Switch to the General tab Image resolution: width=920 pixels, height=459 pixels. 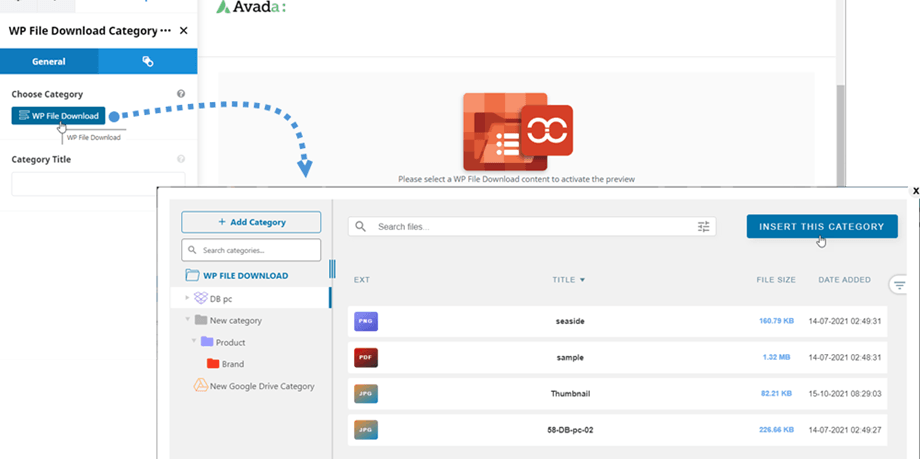click(49, 61)
